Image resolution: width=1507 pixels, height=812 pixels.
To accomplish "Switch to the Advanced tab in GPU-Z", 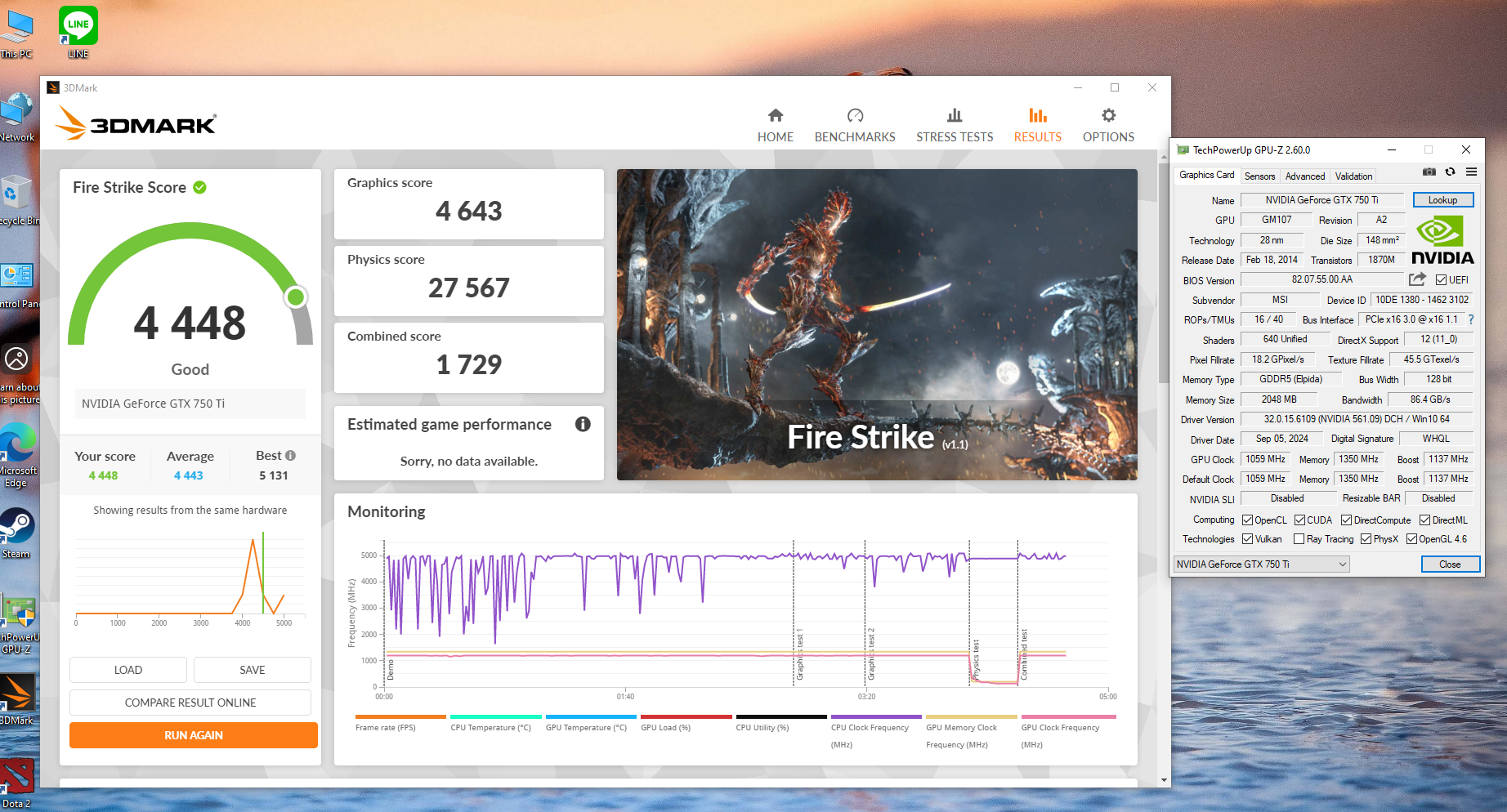I will pos(1304,176).
